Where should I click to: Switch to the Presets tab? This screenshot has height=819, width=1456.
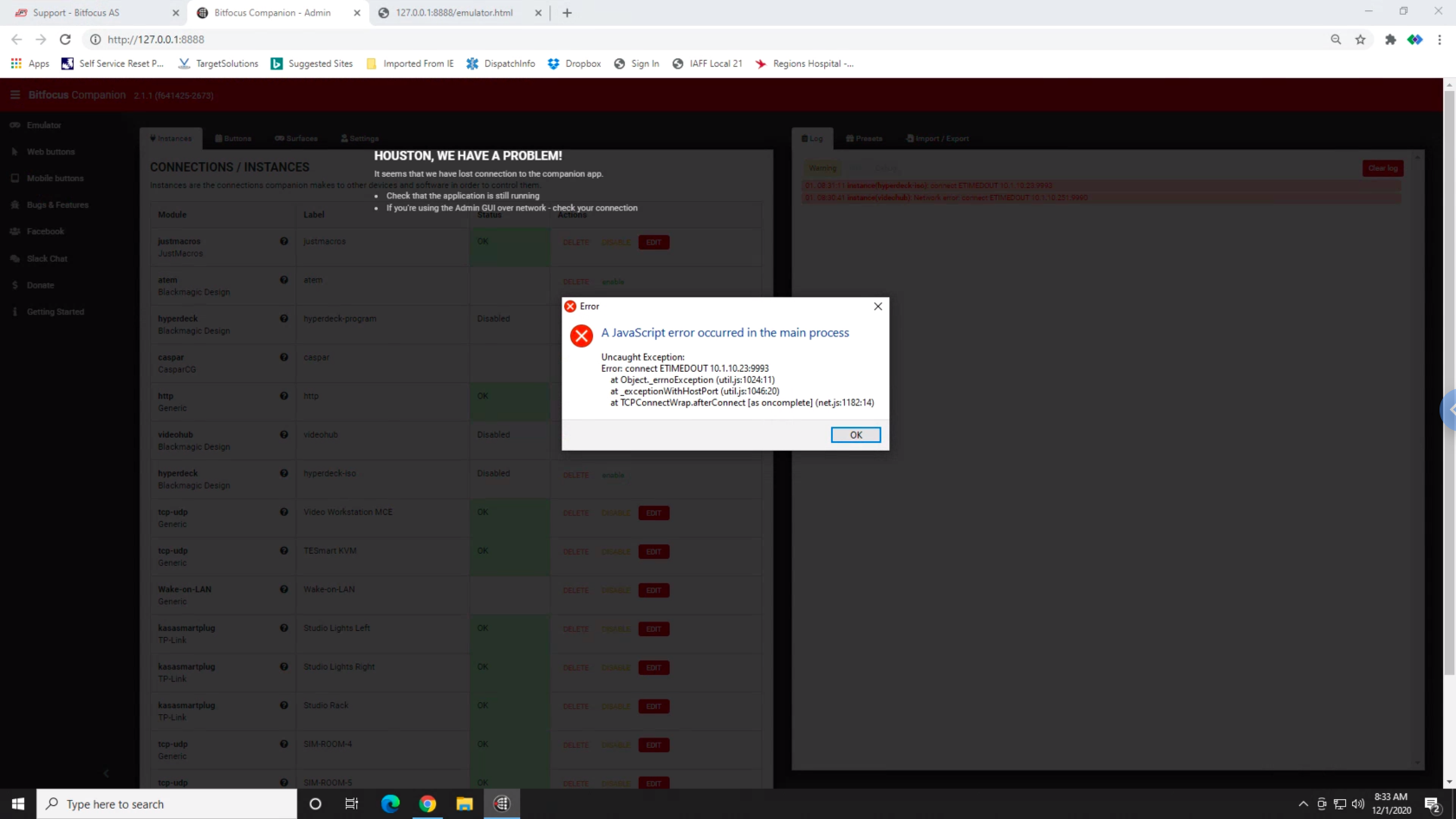coord(864,139)
